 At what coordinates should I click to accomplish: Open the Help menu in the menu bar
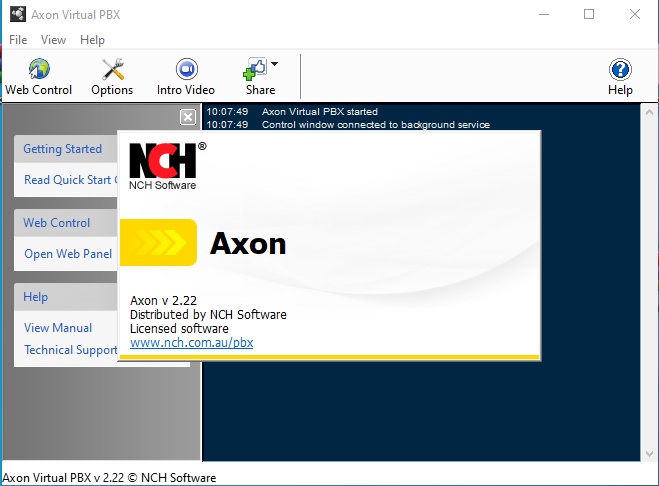pyautogui.click(x=92, y=40)
